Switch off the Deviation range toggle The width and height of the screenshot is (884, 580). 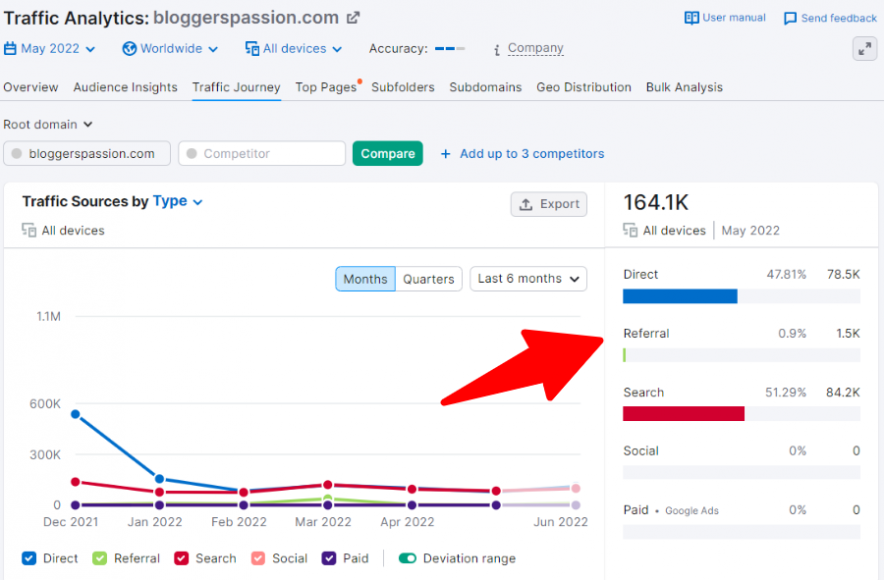point(408,558)
